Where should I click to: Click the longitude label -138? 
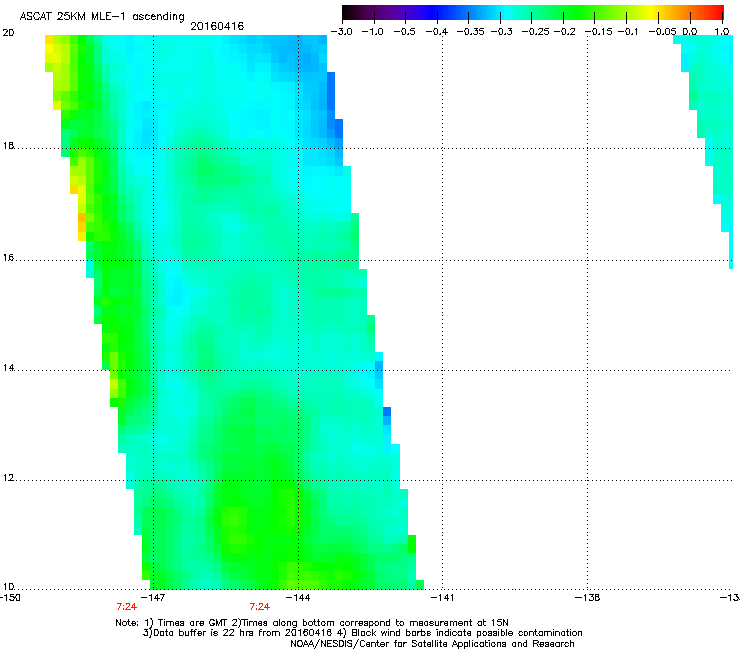pos(588,598)
